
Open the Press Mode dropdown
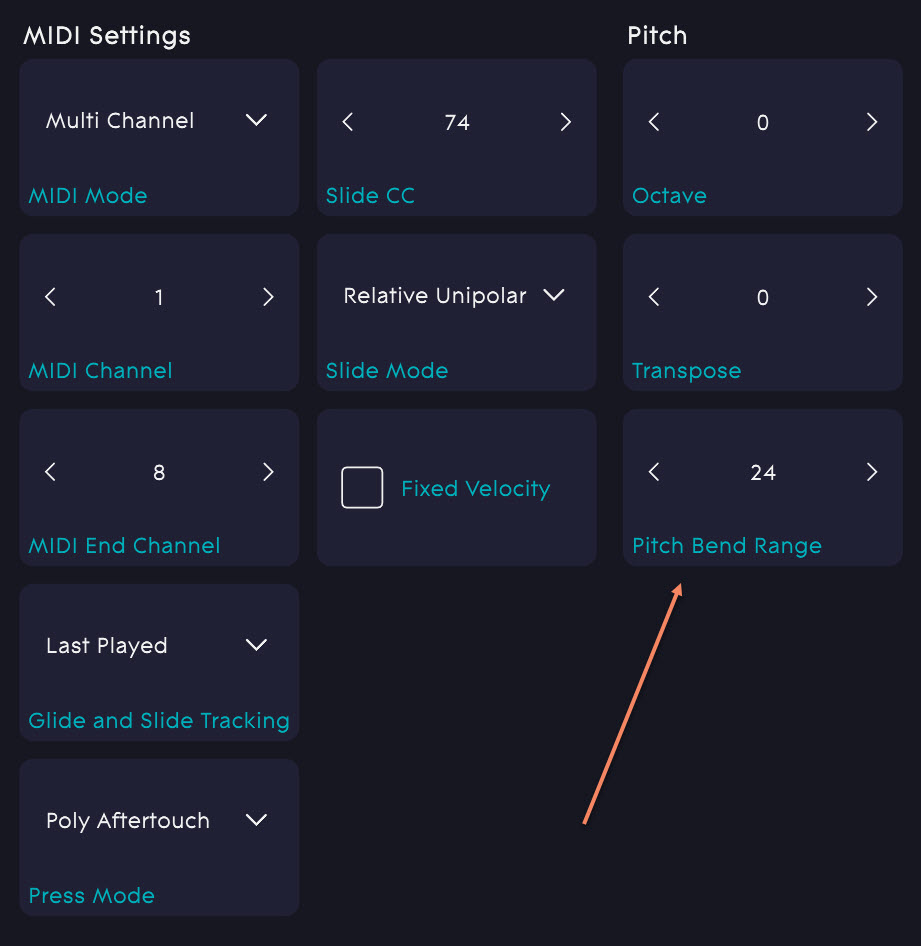click(256, 820)
